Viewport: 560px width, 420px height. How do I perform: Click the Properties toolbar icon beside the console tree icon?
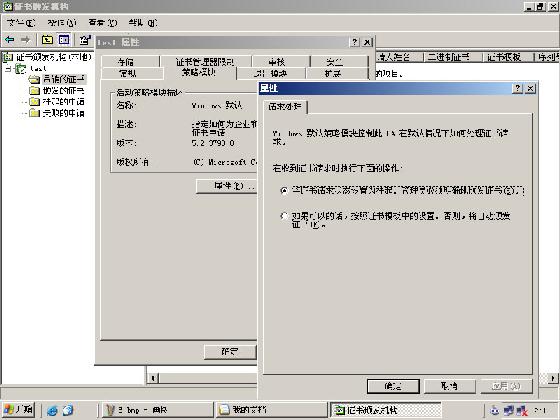tap(85, 40)
